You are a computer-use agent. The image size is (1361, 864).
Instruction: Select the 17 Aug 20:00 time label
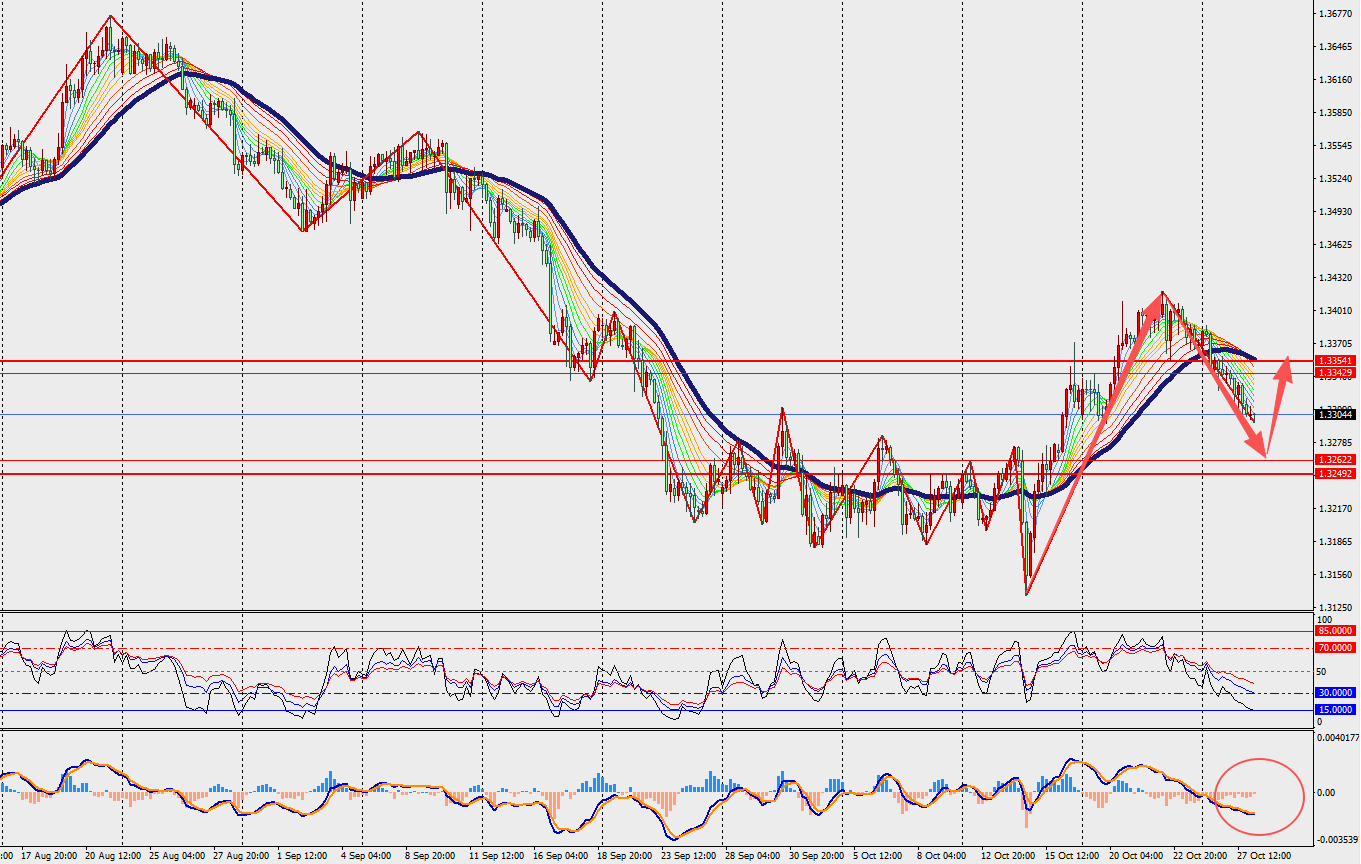(48, 857)
